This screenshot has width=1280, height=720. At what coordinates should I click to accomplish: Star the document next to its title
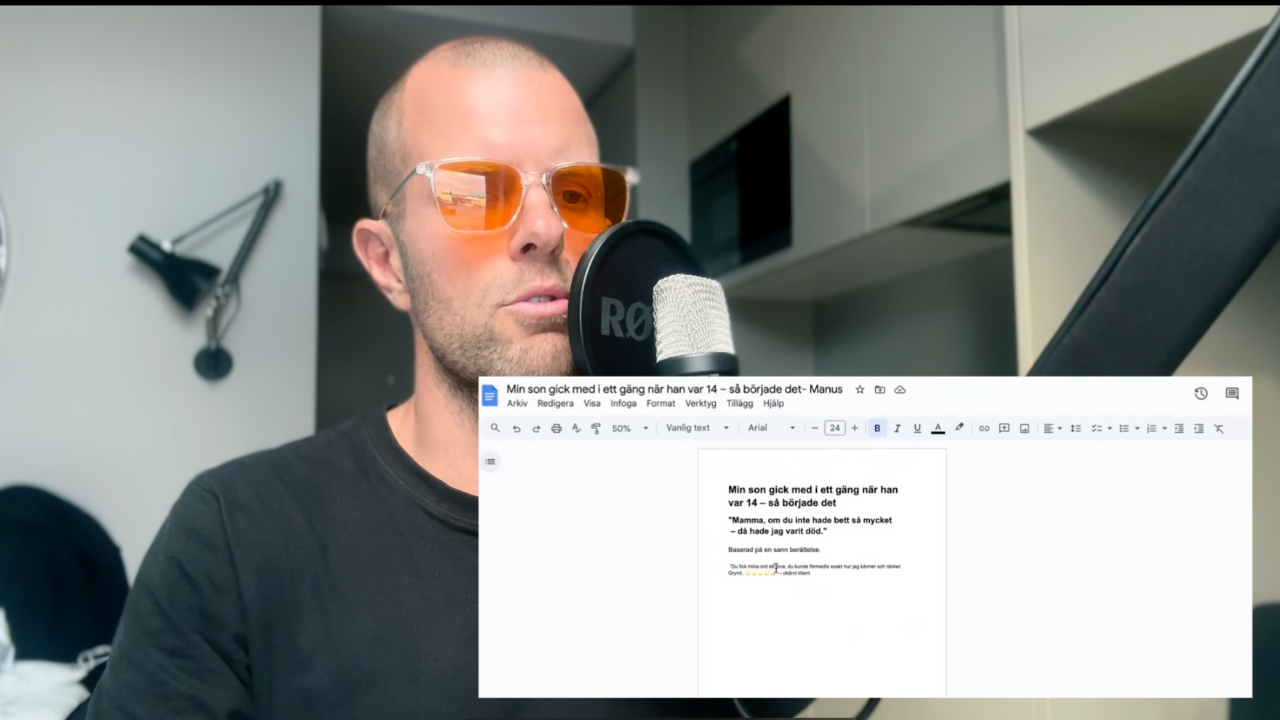[860, 390]
